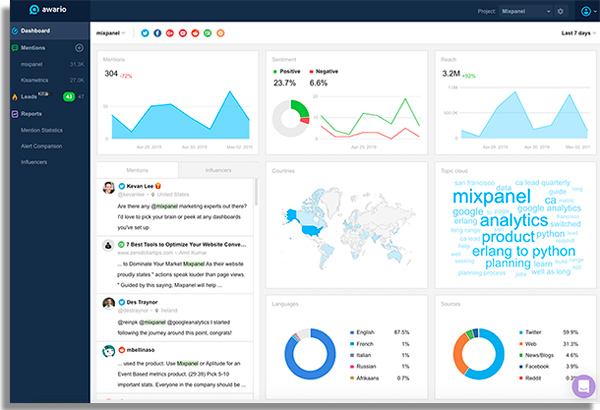Click News/Blogs in the Sources legend
Viewport: 600px width, 410px height.
pyautogui.click(x=536, y=355)
